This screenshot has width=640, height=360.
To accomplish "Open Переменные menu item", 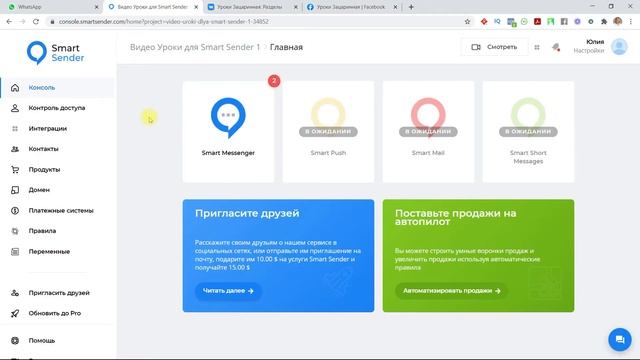I will tap(49, 251).
